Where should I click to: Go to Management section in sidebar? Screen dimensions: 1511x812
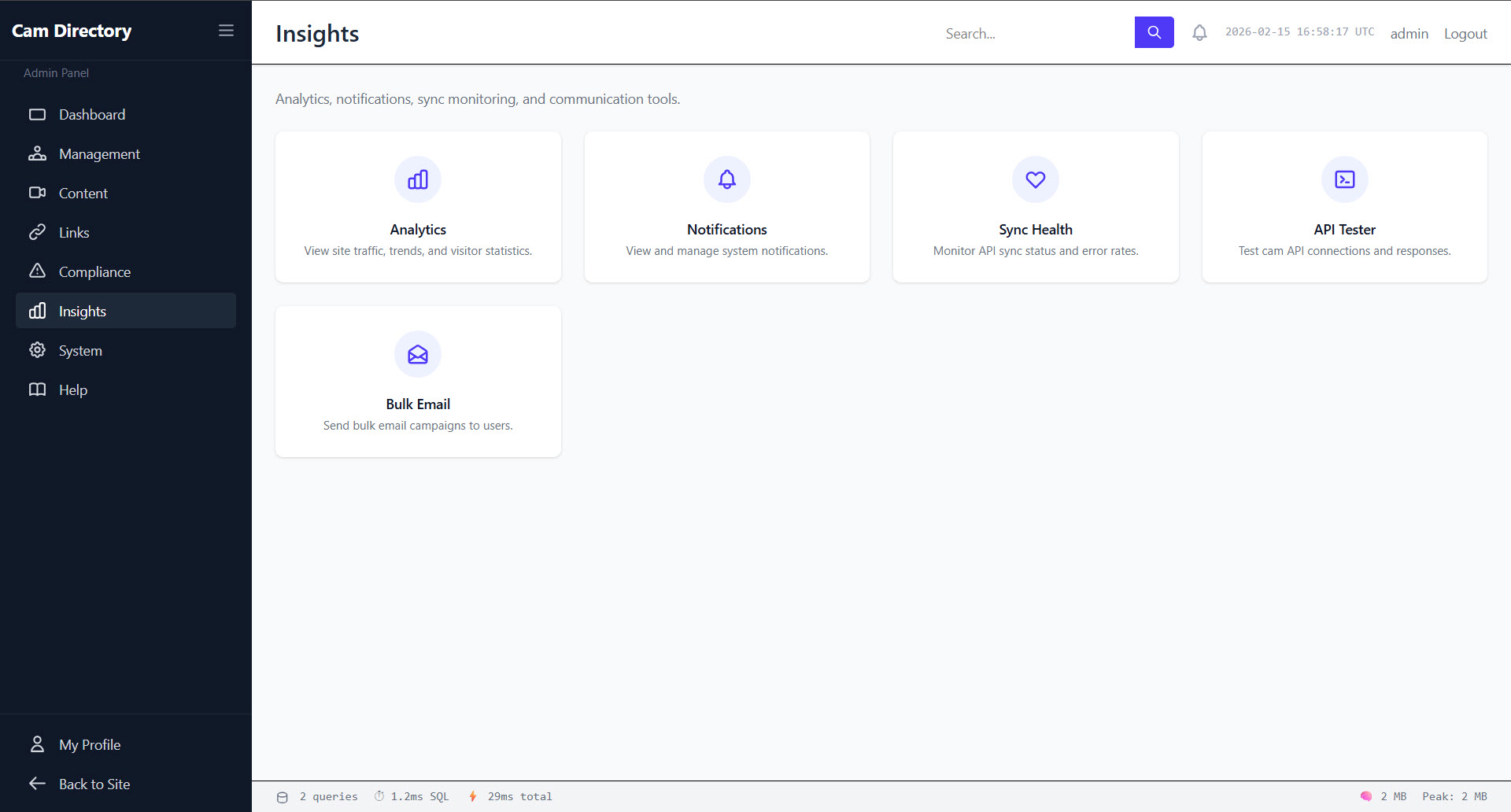point(99,154)
